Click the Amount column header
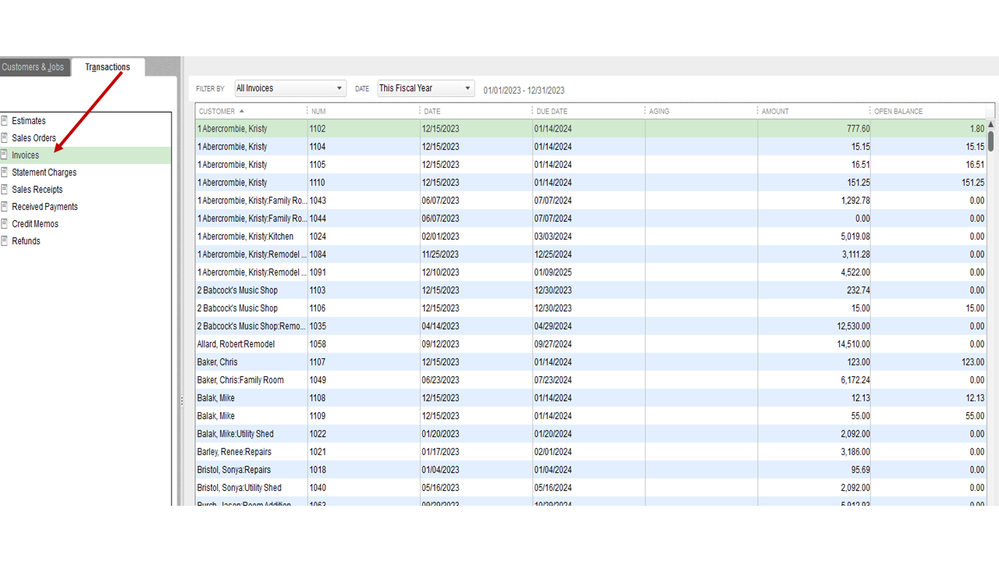999x562 pixels. coord(775,111)
